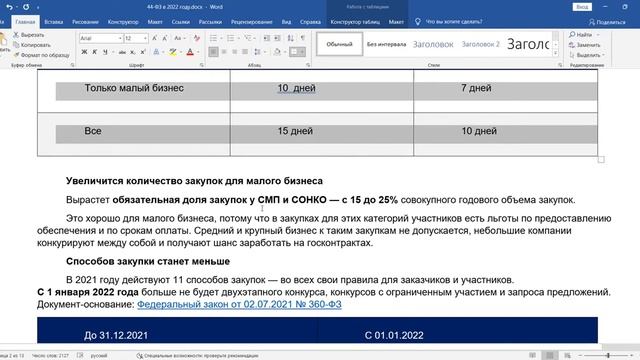This screenshot has width=640, height=360.
Task: Expand the styles gallery (more arrow)
Action: [556, 53]
